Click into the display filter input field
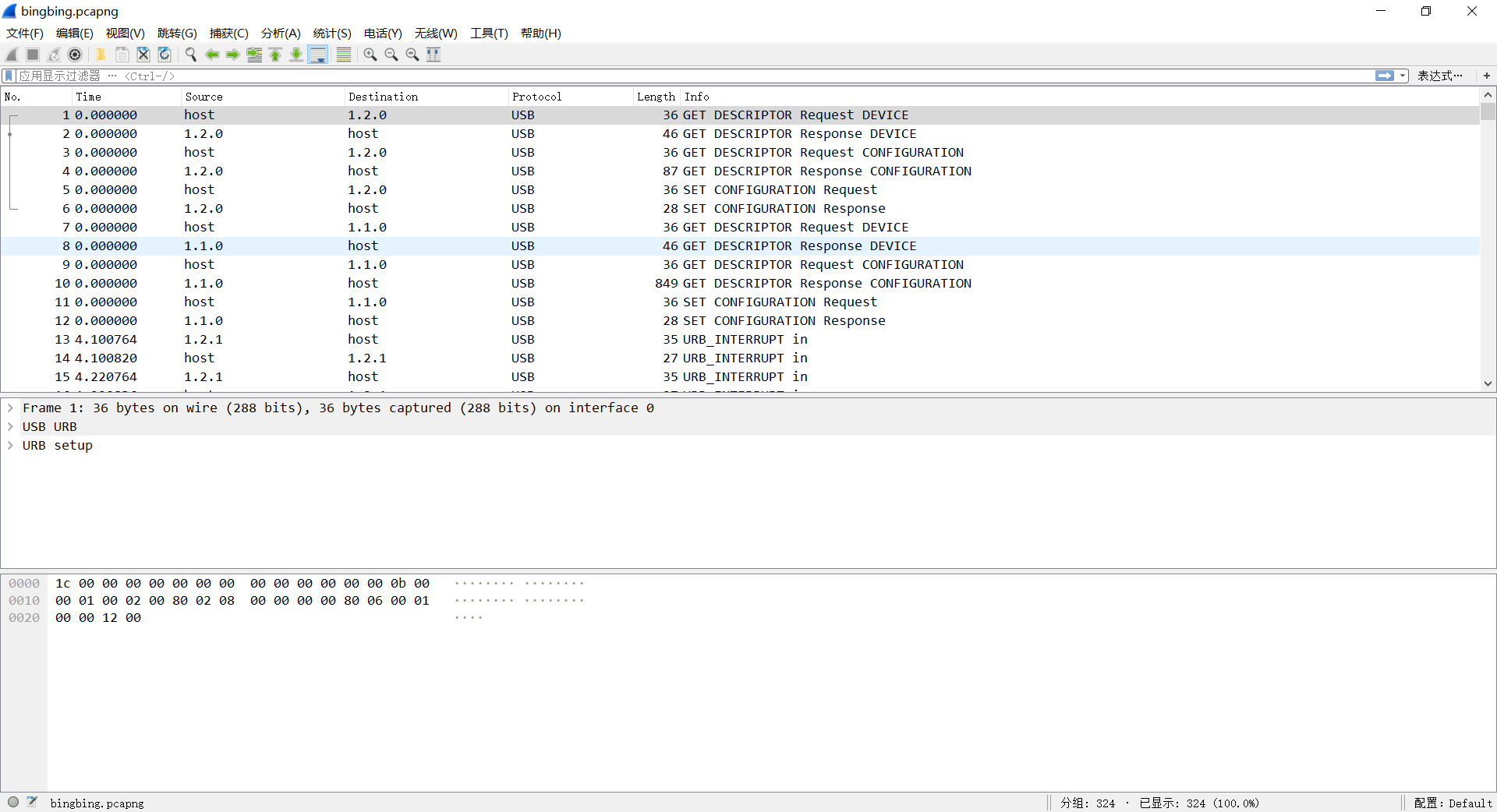1497x812 pixels. pyautogui.click(x=686, y=76)
